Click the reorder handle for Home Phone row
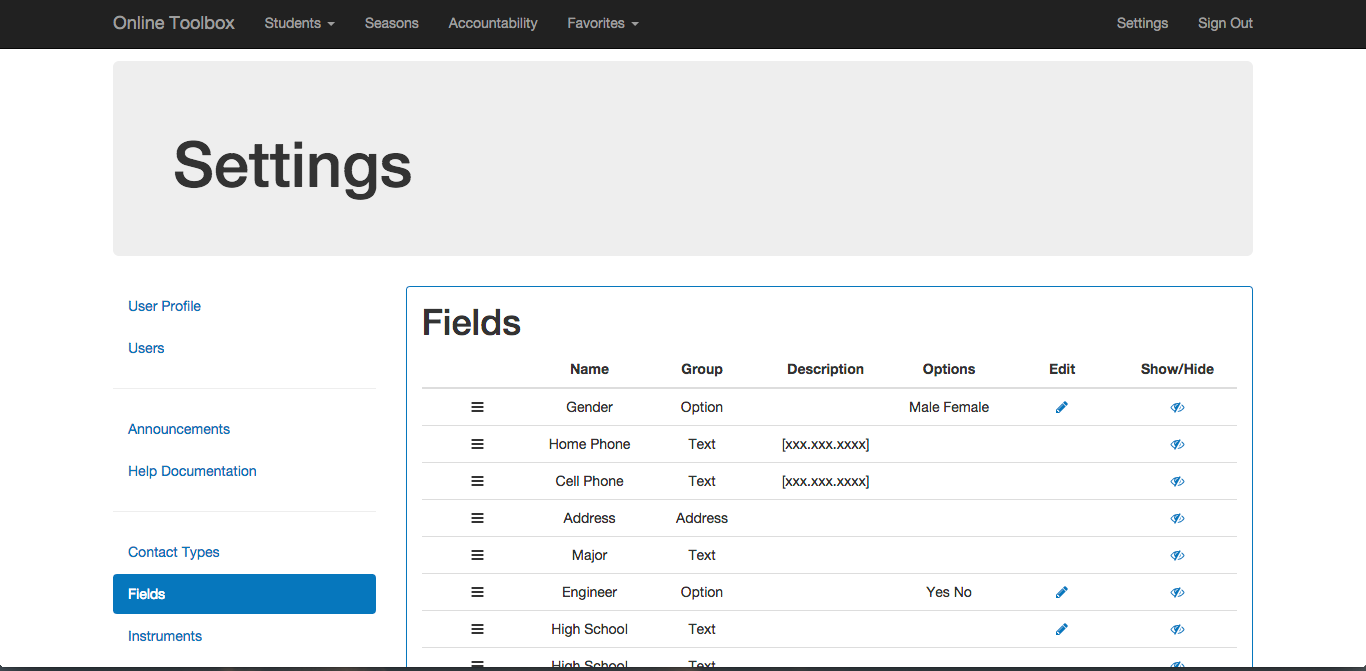Image resolution: width=1366 pixels, height=671 pixels. pyautogui.click(x=477, y=444)
